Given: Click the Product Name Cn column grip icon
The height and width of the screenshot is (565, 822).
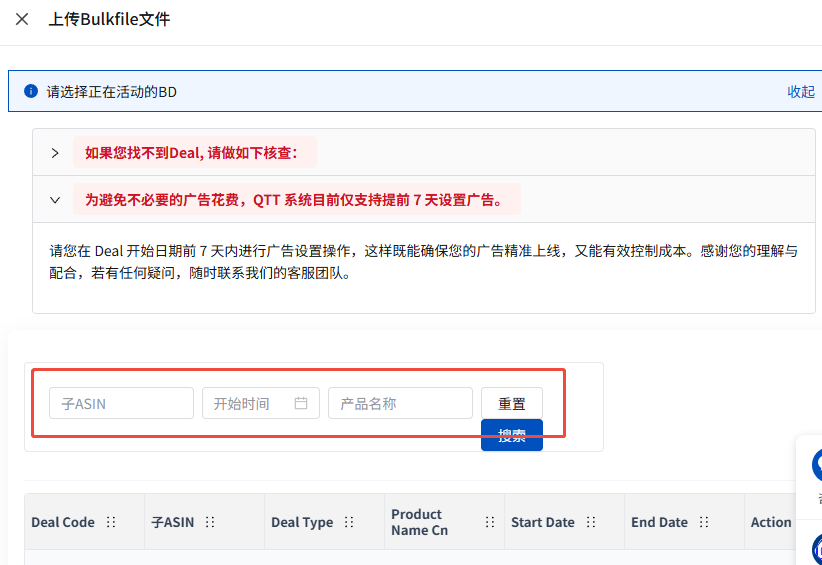Looking at the screenshot, I should click(490, 522).
